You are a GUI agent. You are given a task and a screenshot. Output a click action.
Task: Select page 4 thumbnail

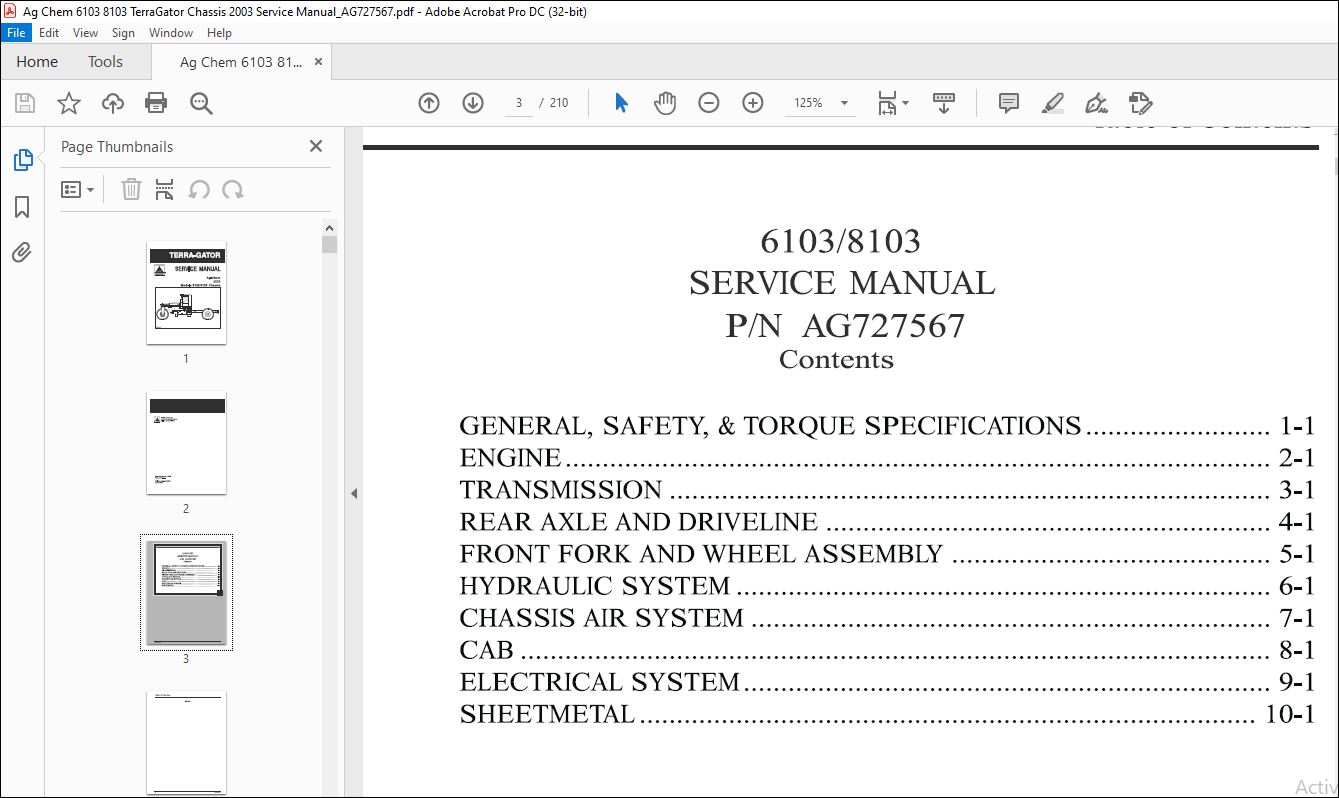tap(186, 743)
